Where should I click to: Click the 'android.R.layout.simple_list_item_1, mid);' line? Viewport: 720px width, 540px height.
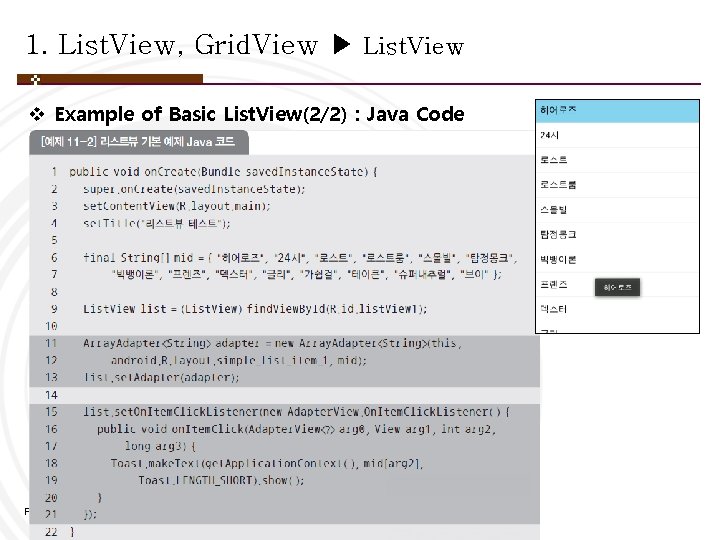(x=239, y=360)
